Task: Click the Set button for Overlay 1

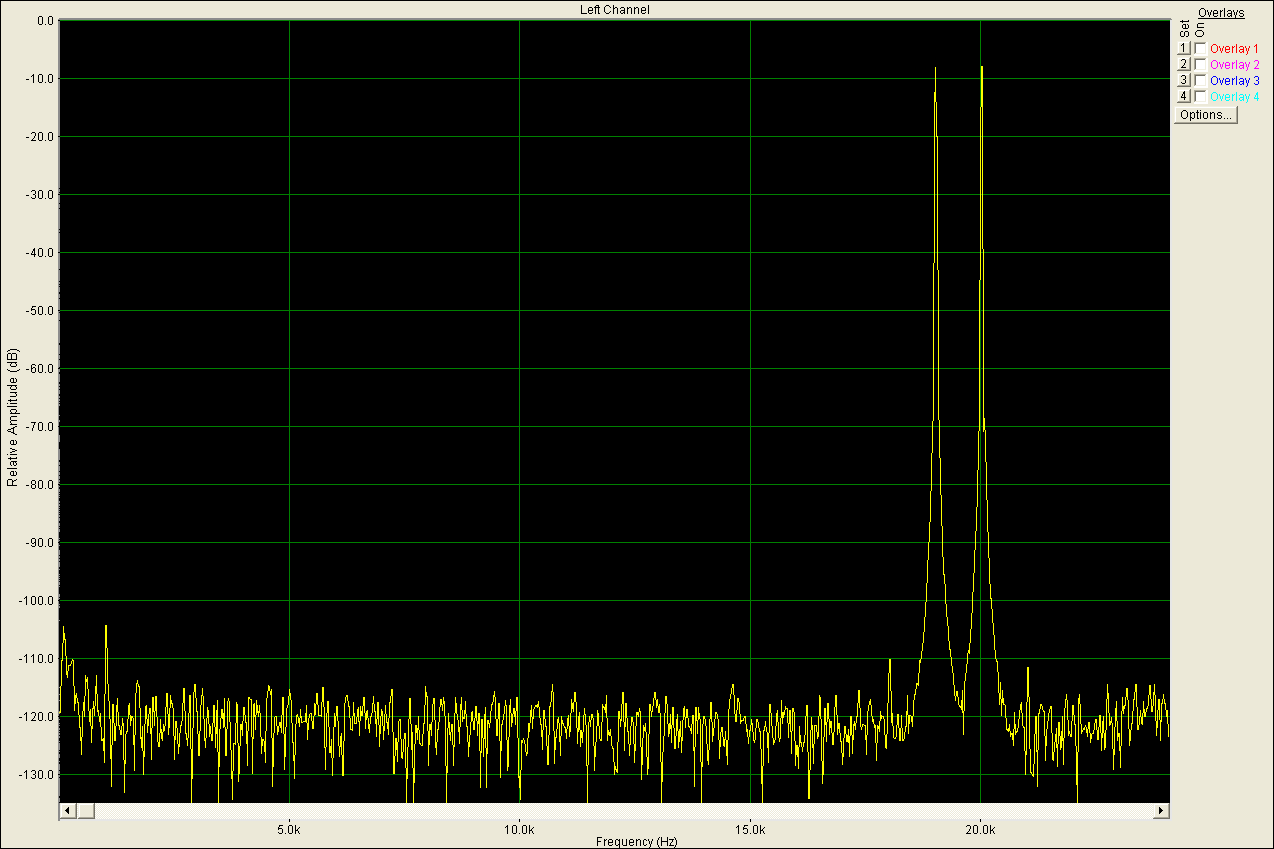Action: (1183, 48)
